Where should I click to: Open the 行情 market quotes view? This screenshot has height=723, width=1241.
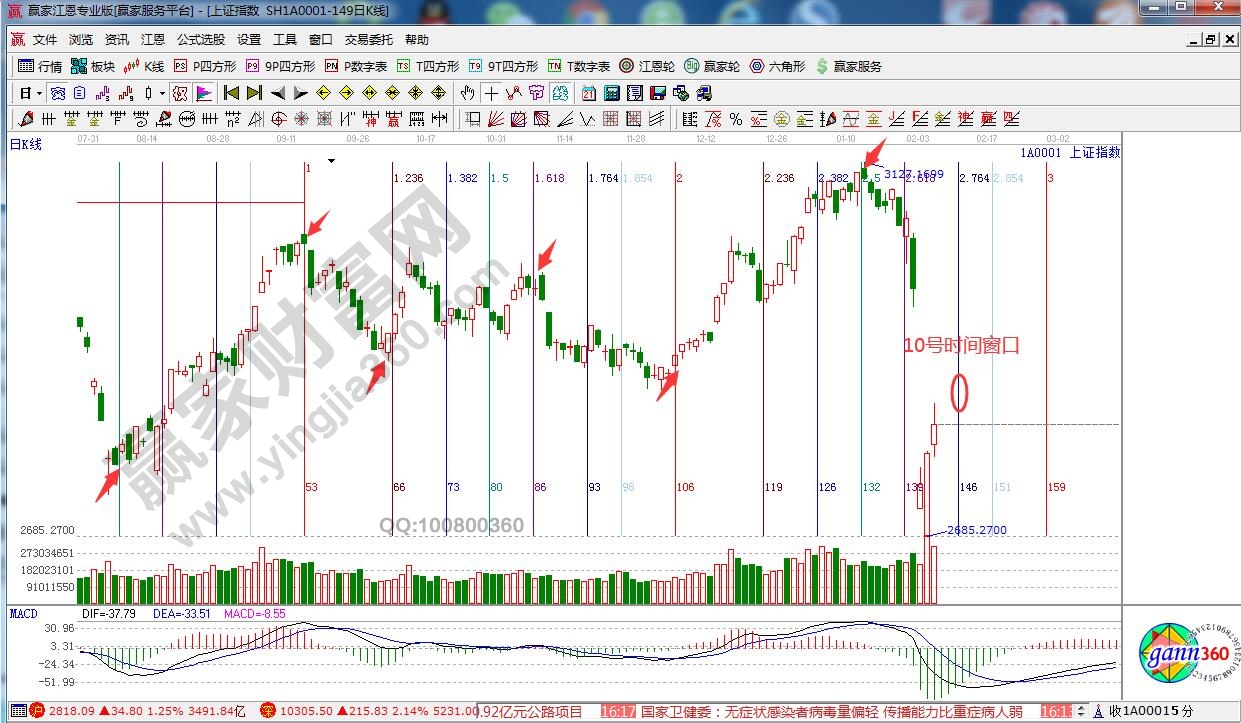pyautogui.click(x=40, y=67)
